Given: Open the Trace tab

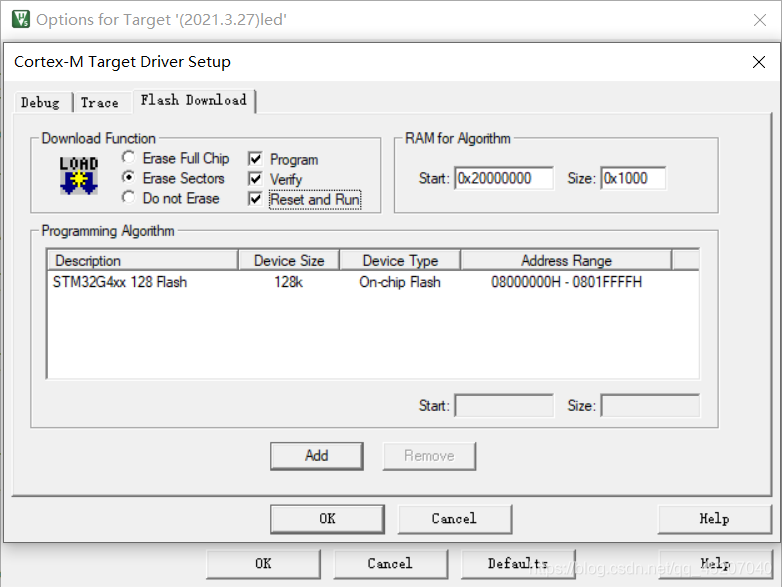Looking at the screenshot, I should (x=100, y=103).
